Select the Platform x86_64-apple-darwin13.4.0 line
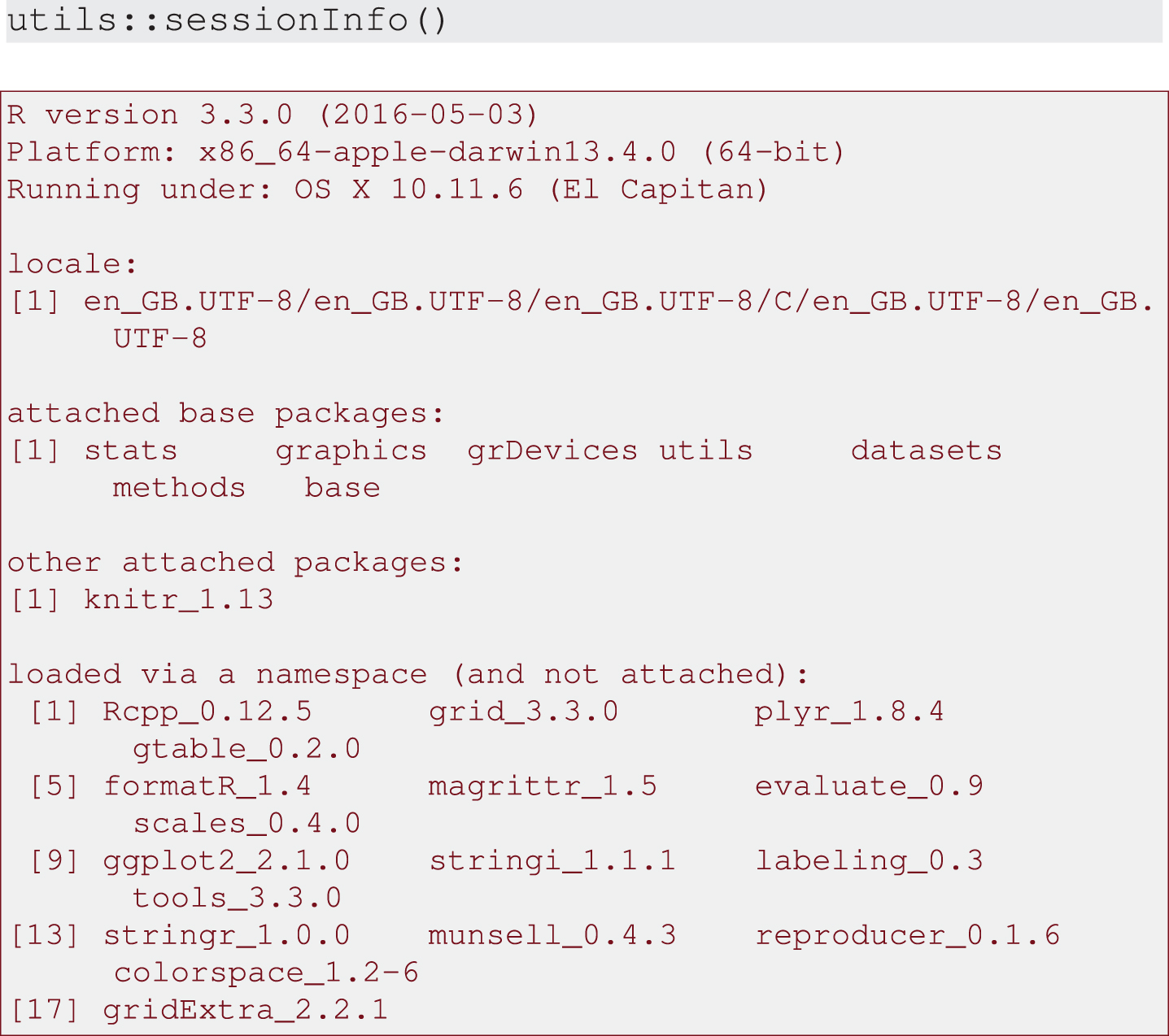Screen dimensions: 1169x1036 (426, 152)
